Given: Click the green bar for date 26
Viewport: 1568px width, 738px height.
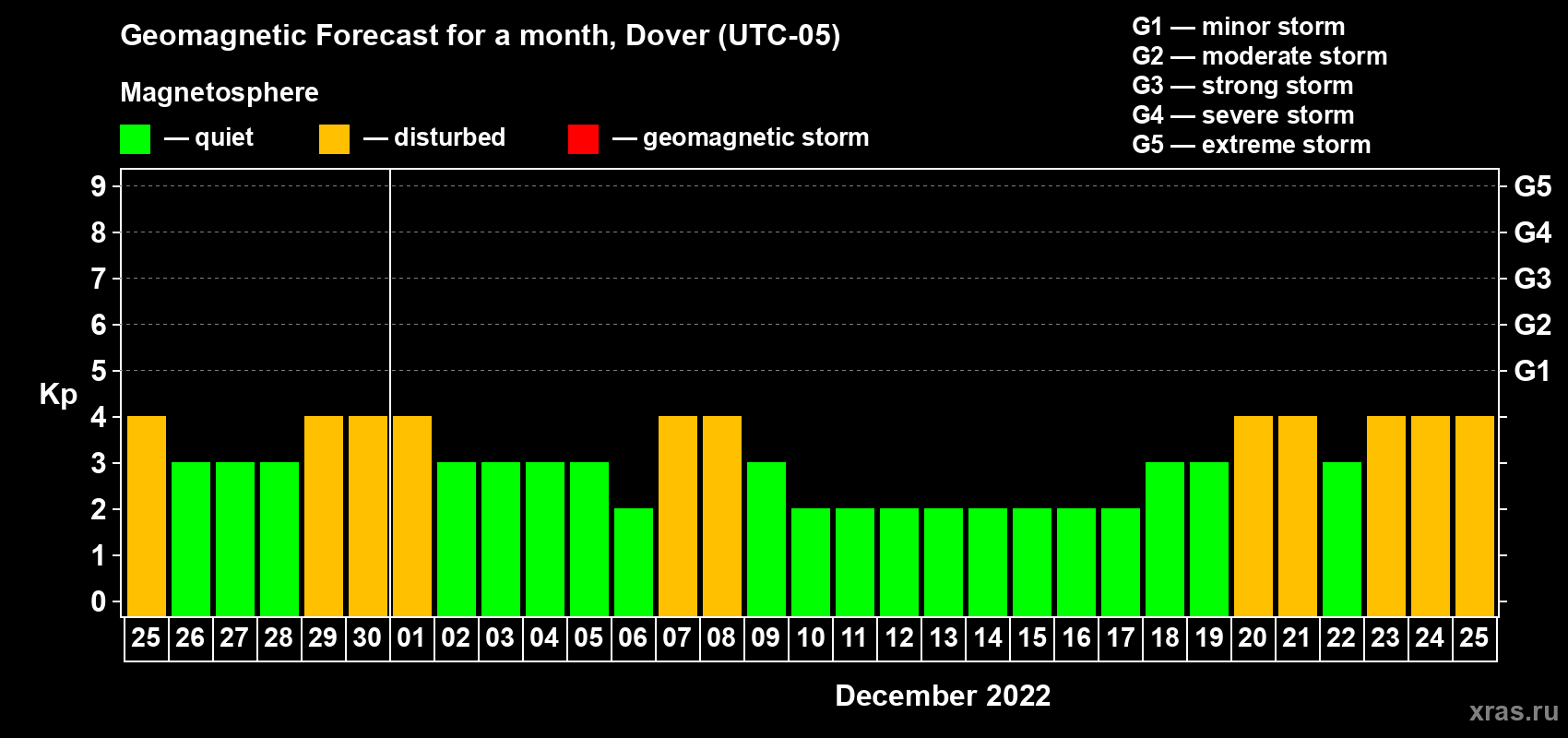Looking at the screenshot, I should click(x=191, y=540).
